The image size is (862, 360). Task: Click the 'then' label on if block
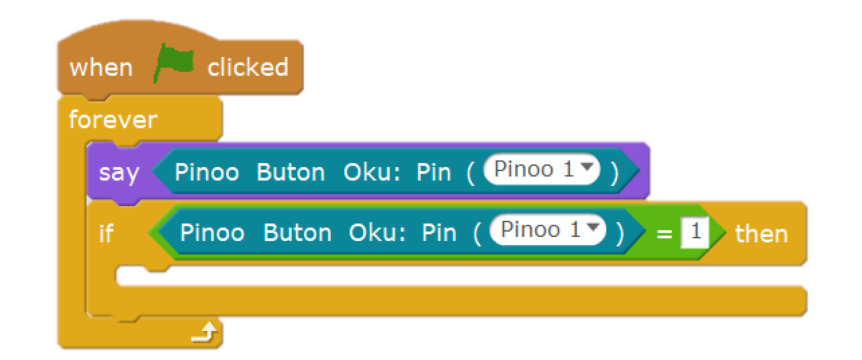[761, 234]
